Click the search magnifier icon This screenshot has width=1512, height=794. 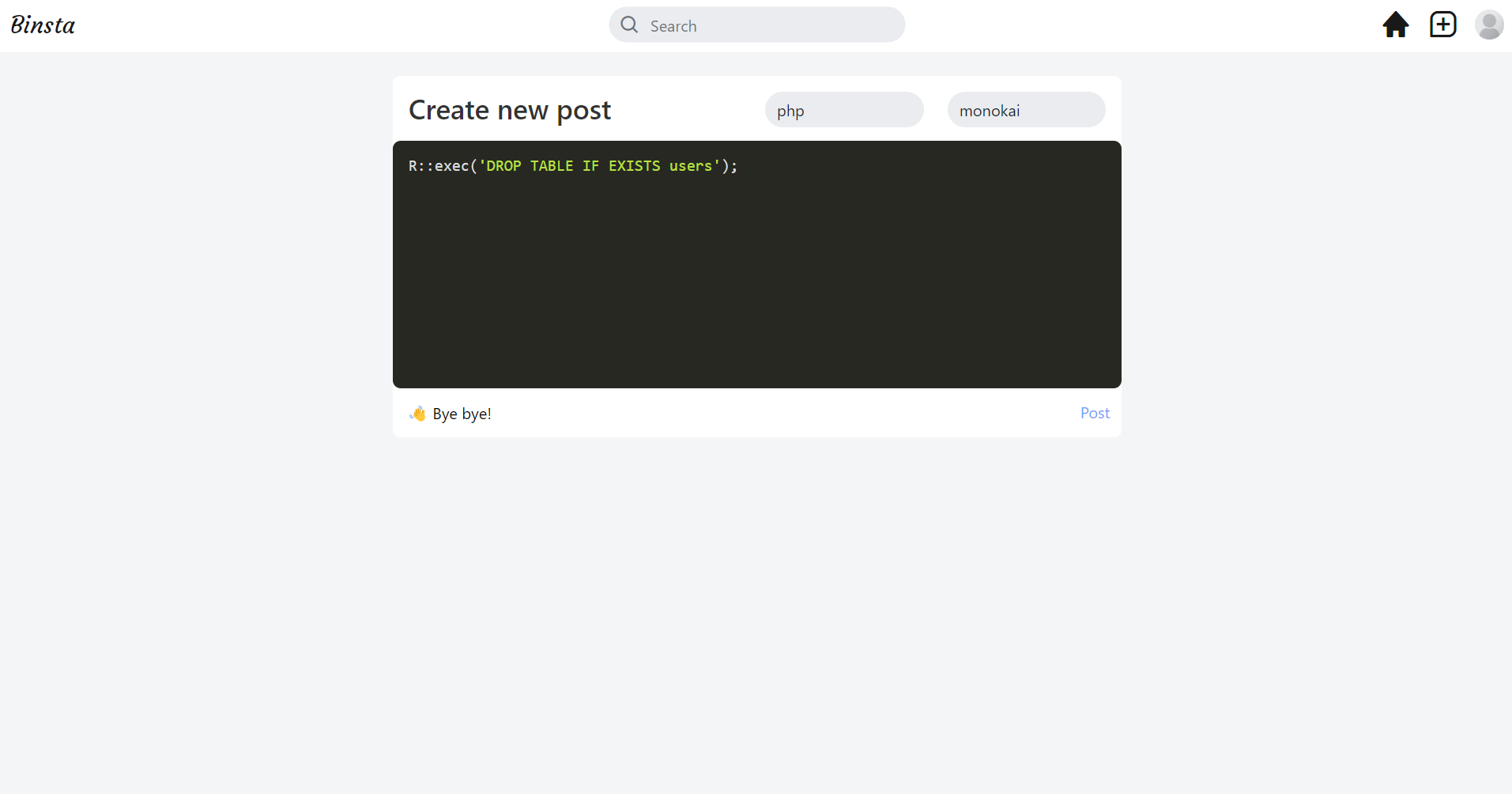click(628, 25)
